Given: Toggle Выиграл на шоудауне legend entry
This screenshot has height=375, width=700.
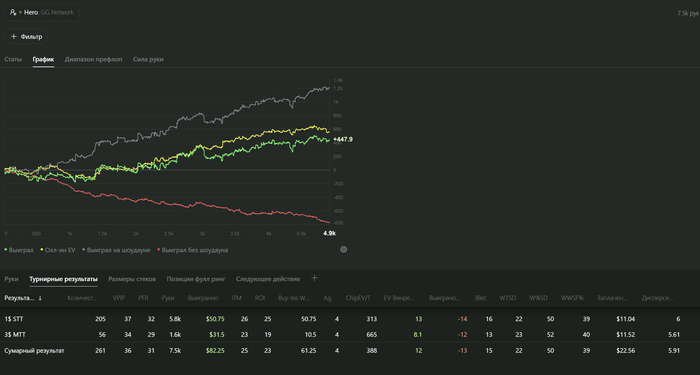Looking at the screenshot, I should click(x=116, y=250).
